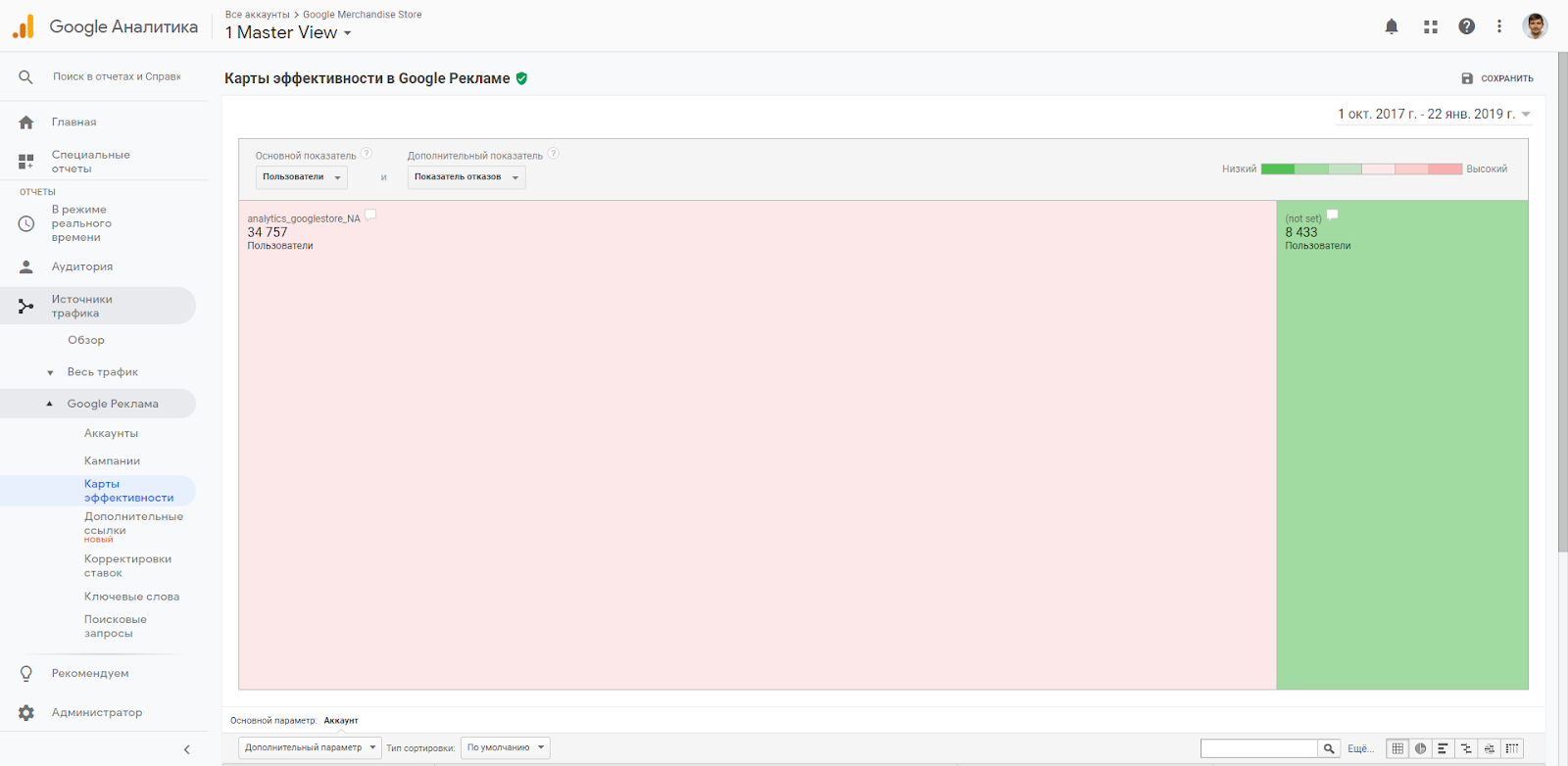1568x766 pixels.
Task: Click the СОХРАНИТЬ button
Action: (x=1497, y=78)
